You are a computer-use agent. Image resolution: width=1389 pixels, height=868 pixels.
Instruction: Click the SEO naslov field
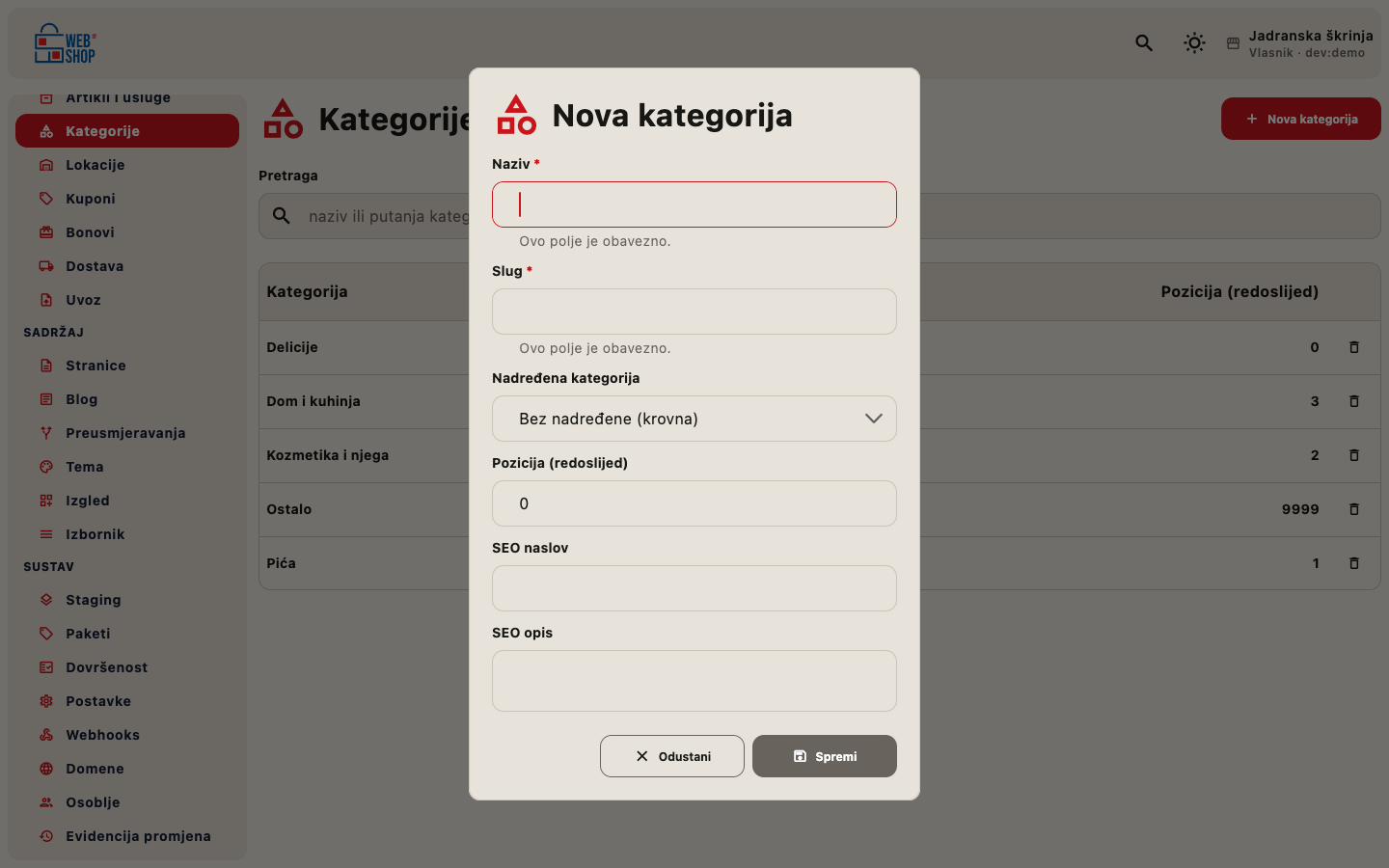pyautogui.click(x=694, y=588)
